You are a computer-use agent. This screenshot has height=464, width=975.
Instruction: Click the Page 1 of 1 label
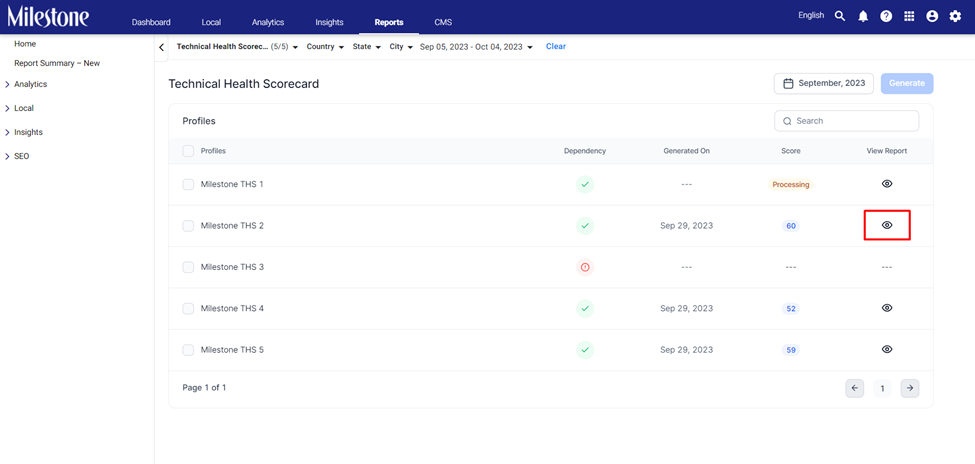pyautogui.click(x=205, y=387)
